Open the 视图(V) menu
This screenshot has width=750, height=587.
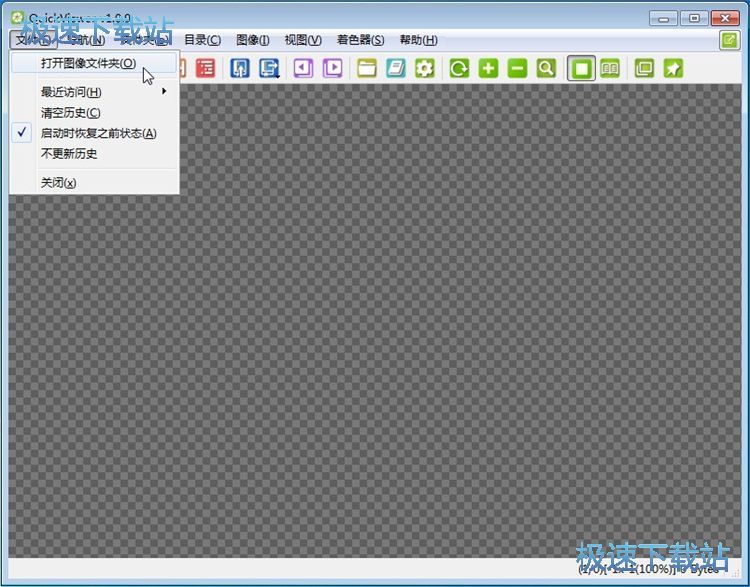point(303,40)
